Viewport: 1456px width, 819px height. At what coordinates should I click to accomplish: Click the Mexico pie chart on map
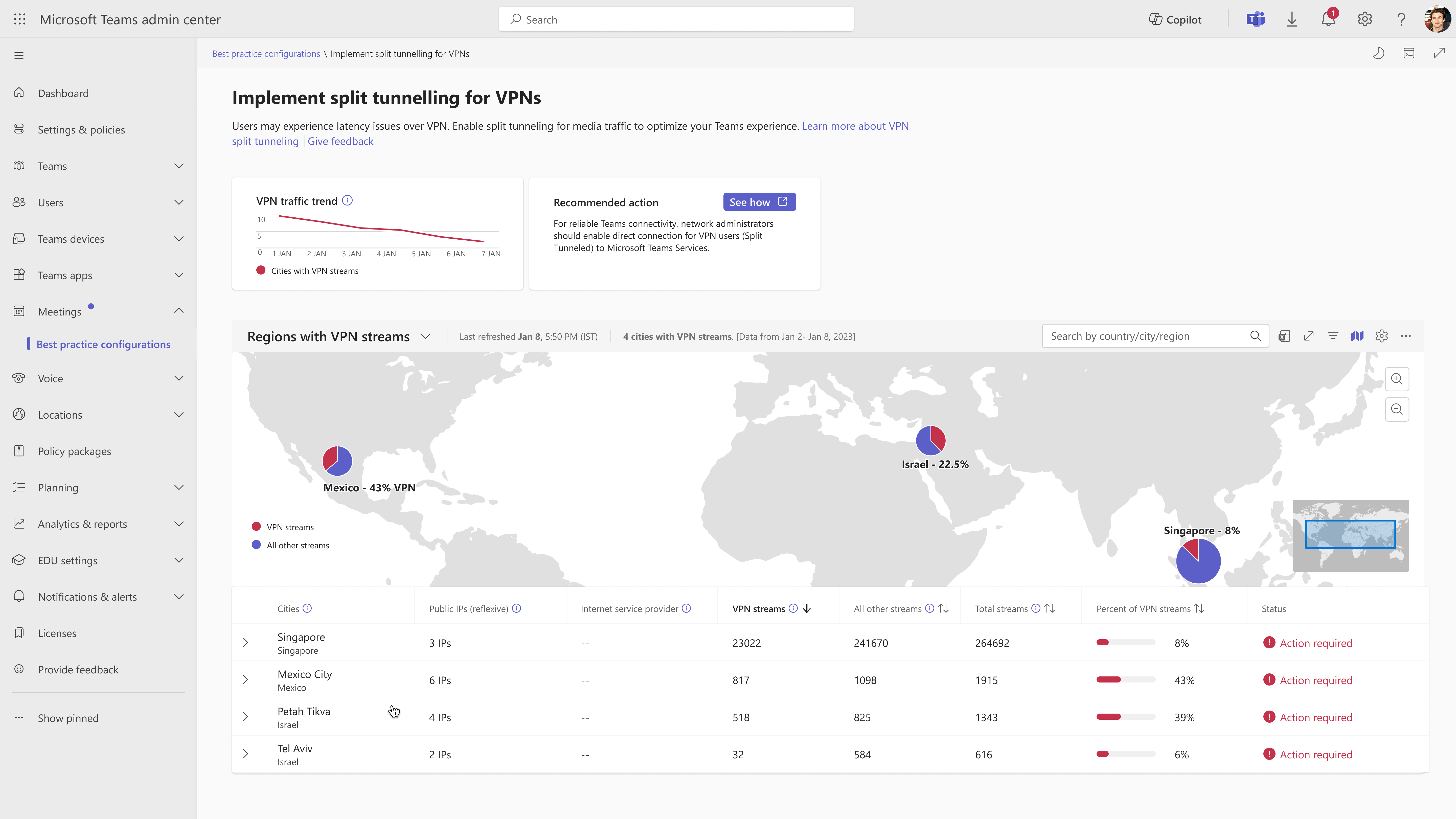click(337, 461)
